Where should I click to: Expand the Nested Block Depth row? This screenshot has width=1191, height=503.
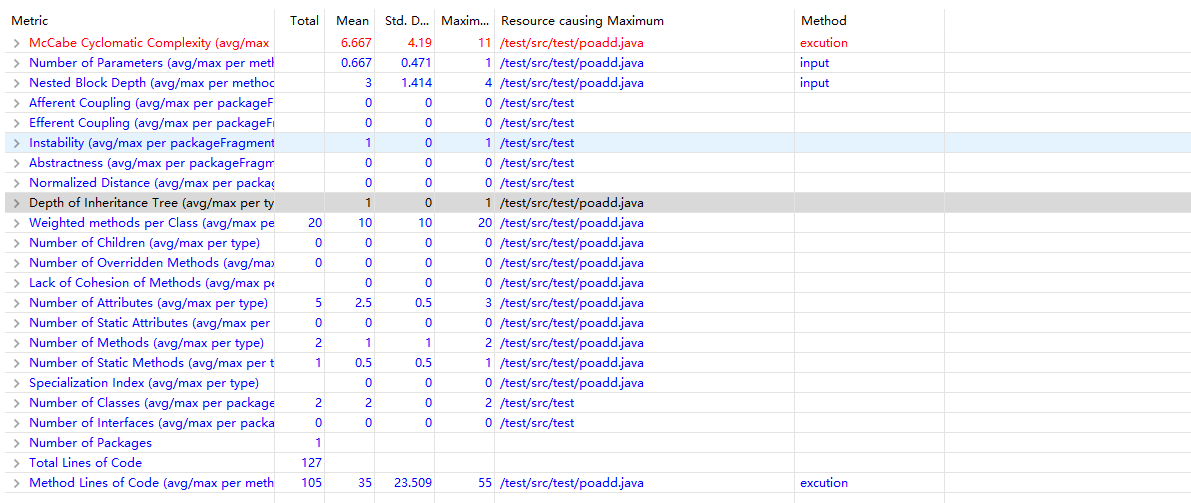click(x=17, y=83)
